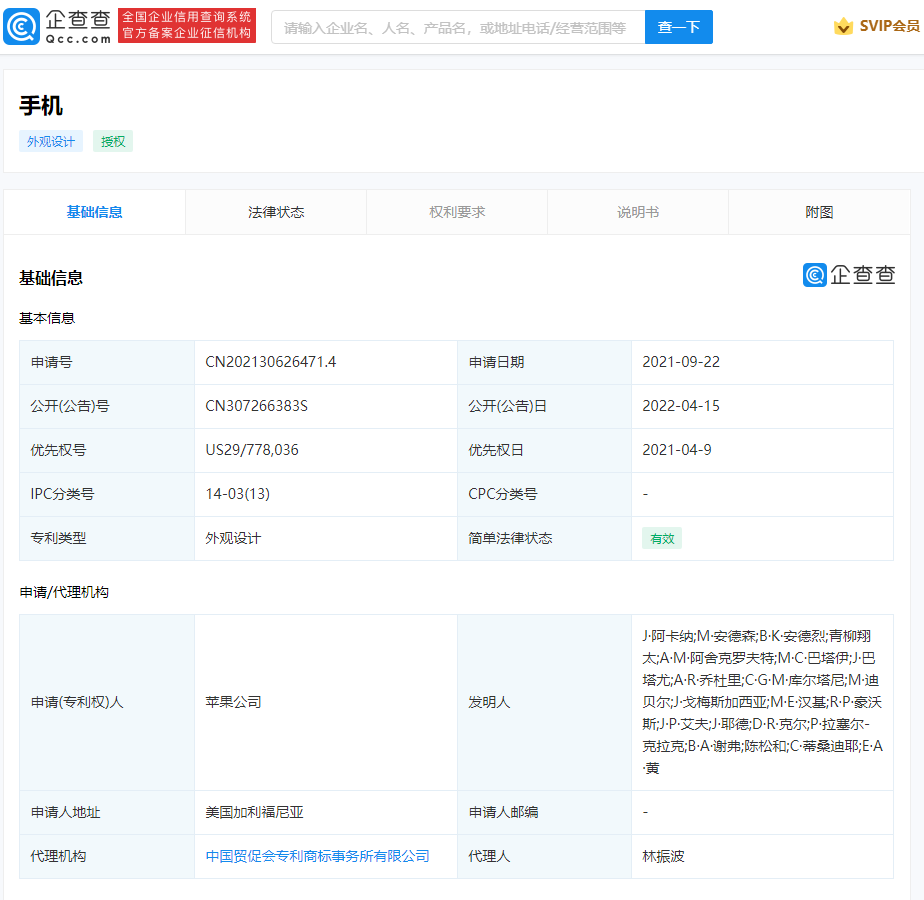Open the 说明书 tab
Image resolution: width=924 pixels, height=900 pixels.
click(638, 212)
